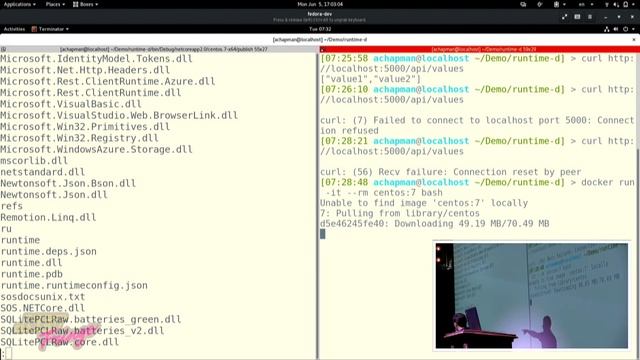Open the Terminator app menu dropdown
This screenshot has height=360, width=640.
pyautogui.click(x=50, y=29)
